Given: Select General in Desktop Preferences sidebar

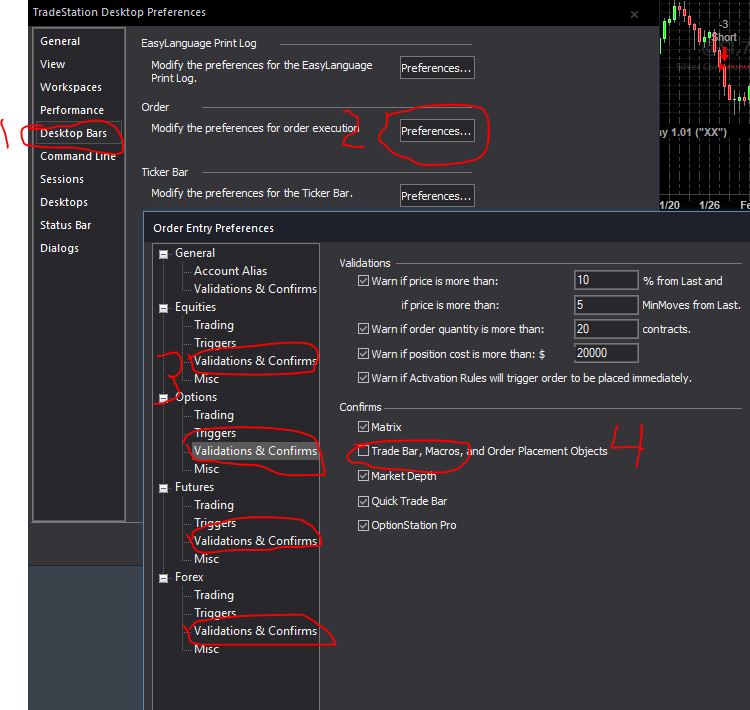Looking at the screenshot, I should pyautogui.click(x=60, y=41).
